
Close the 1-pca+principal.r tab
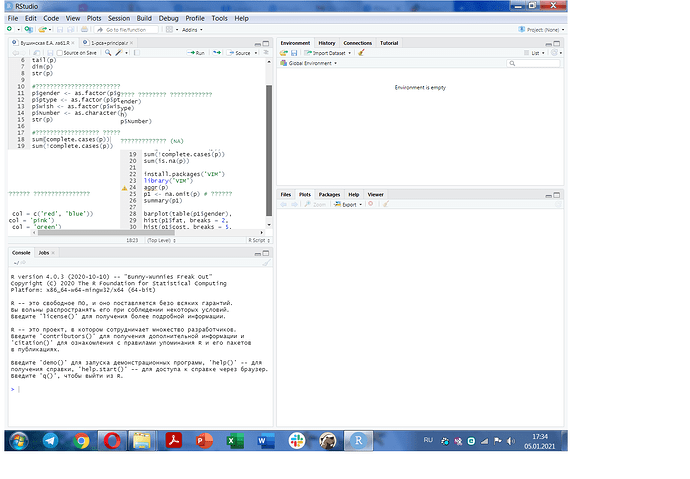[131, 43]
